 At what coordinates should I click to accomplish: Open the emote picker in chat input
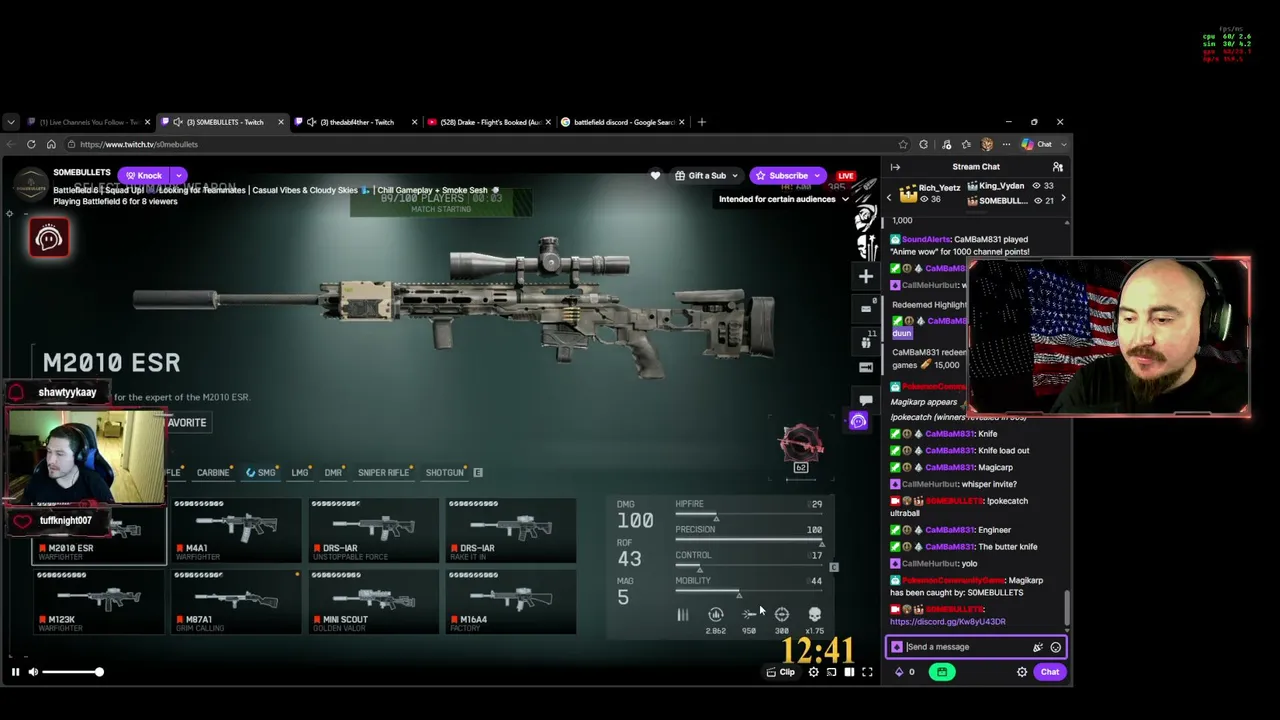pos(1055,647)
